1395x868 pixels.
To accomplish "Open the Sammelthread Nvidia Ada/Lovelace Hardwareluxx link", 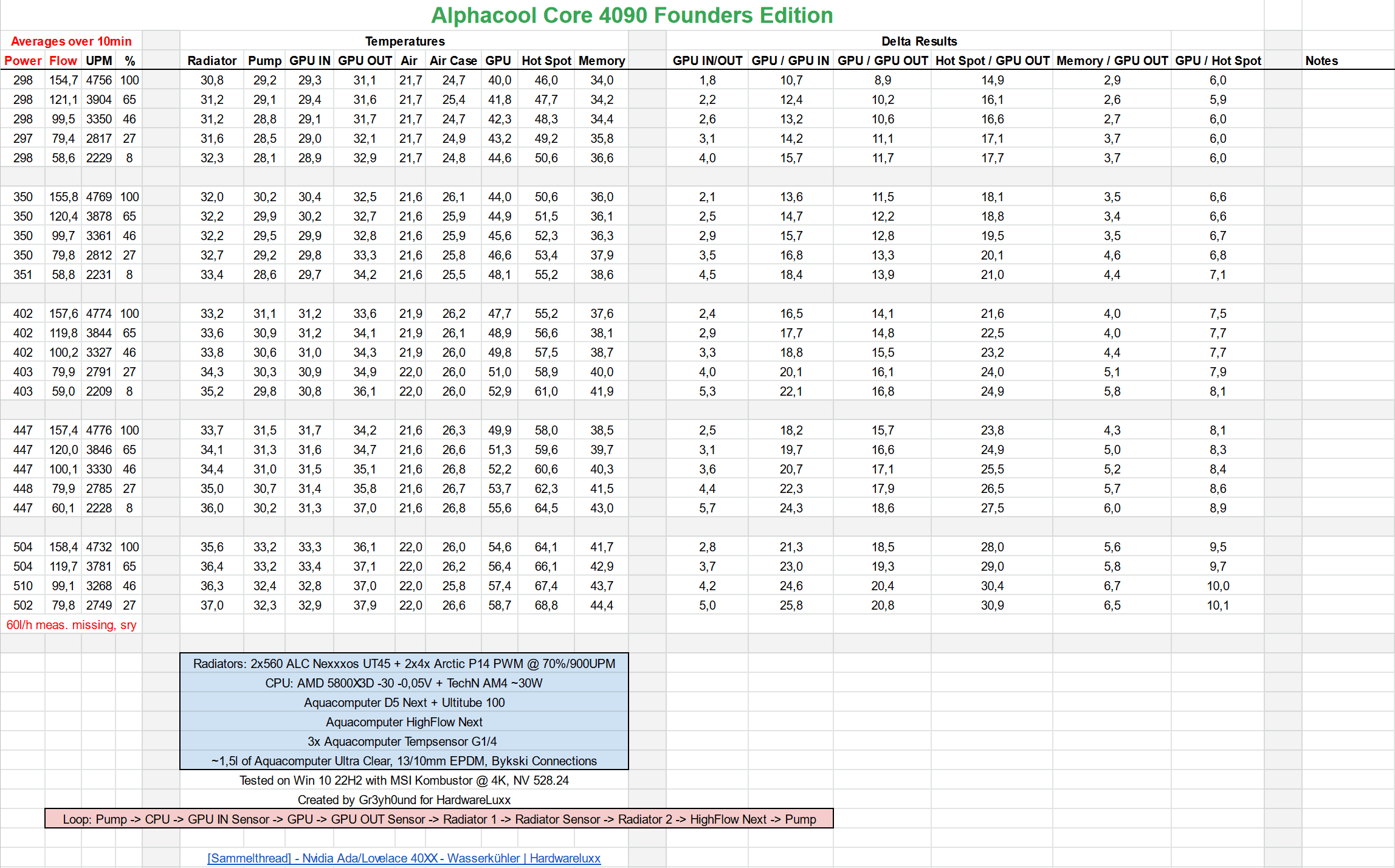I will 404,858.
